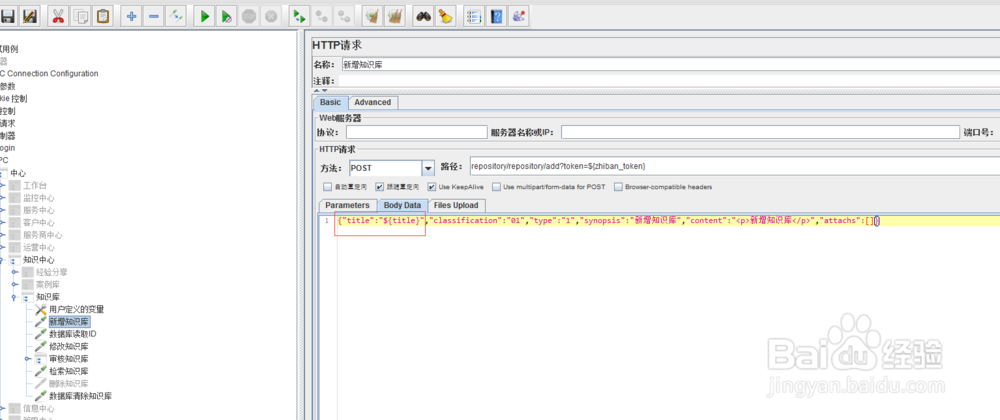Start test without pauses icon
Image resolution: width=1000 pixels, height=420 pixels.
pyautogui.click(x=226, y=17)
